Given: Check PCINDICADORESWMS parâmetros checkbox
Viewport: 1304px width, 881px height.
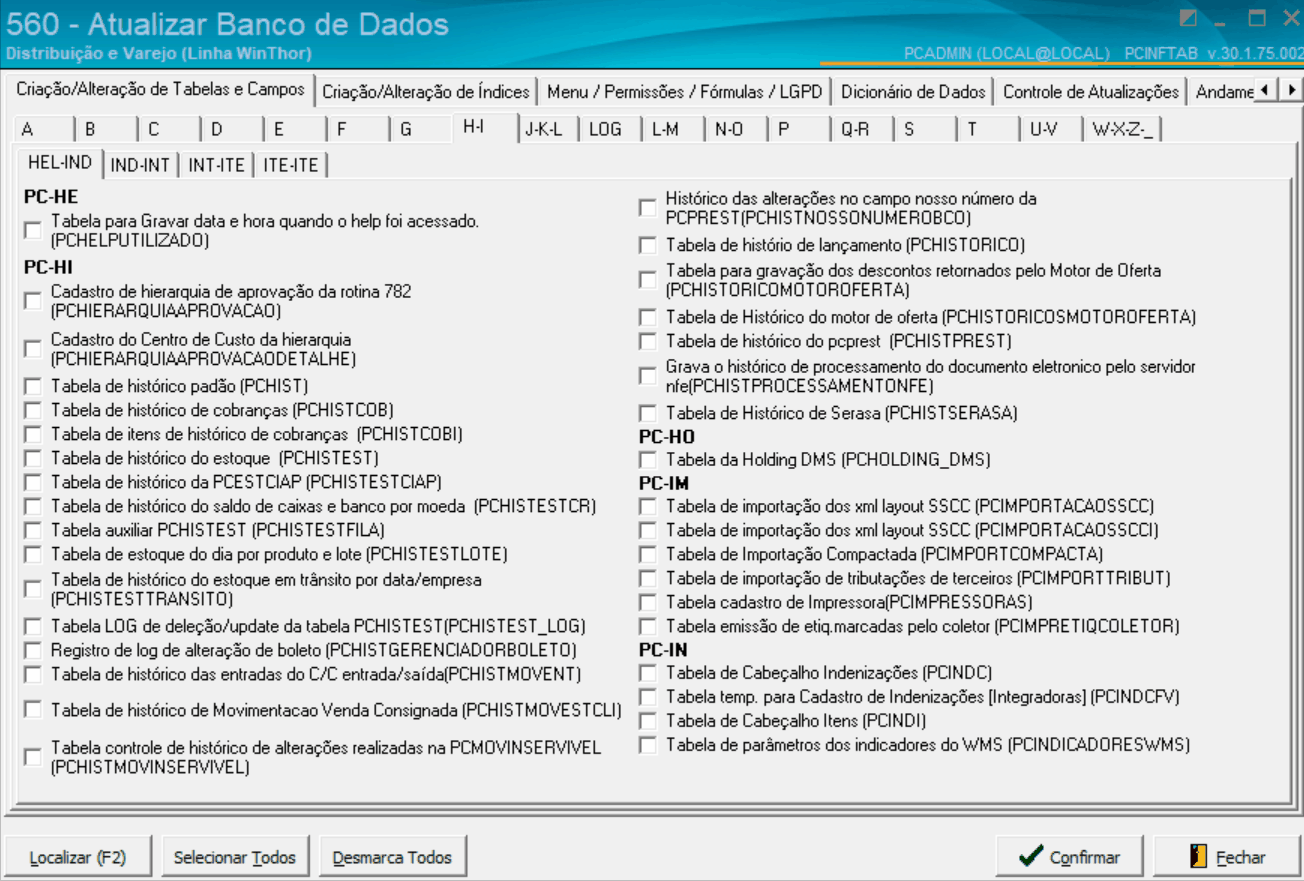Looking at the screenshot, I should point(648,745).
